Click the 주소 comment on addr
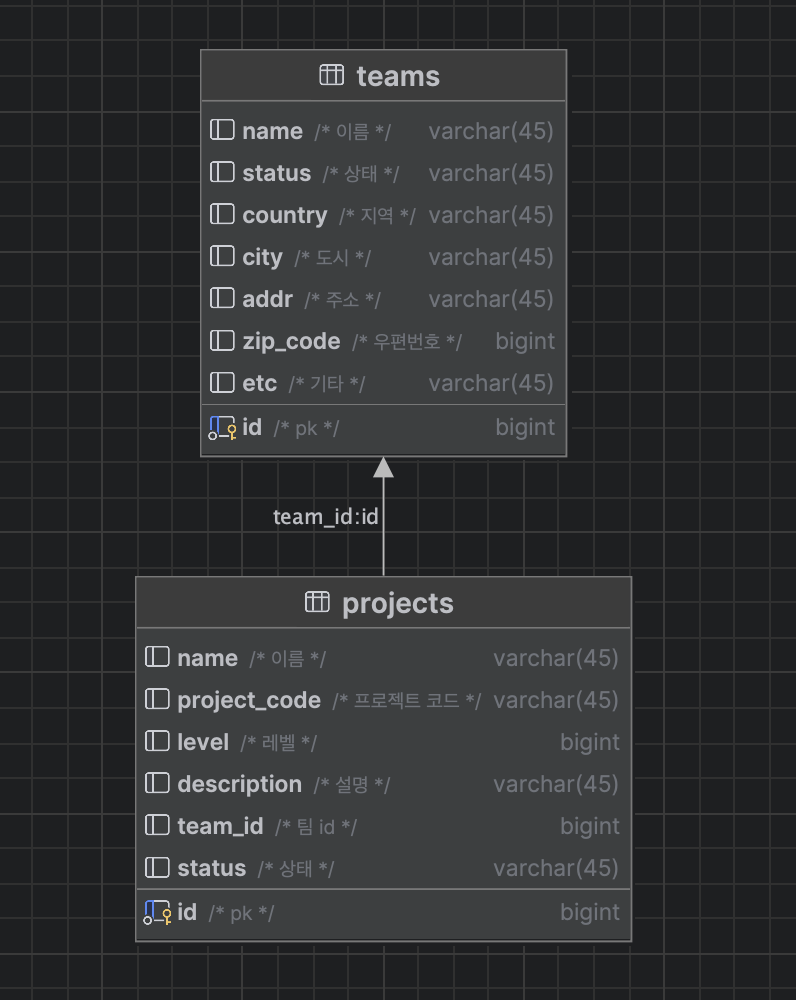Screen dimensions: 796x1000 point(343,299)
